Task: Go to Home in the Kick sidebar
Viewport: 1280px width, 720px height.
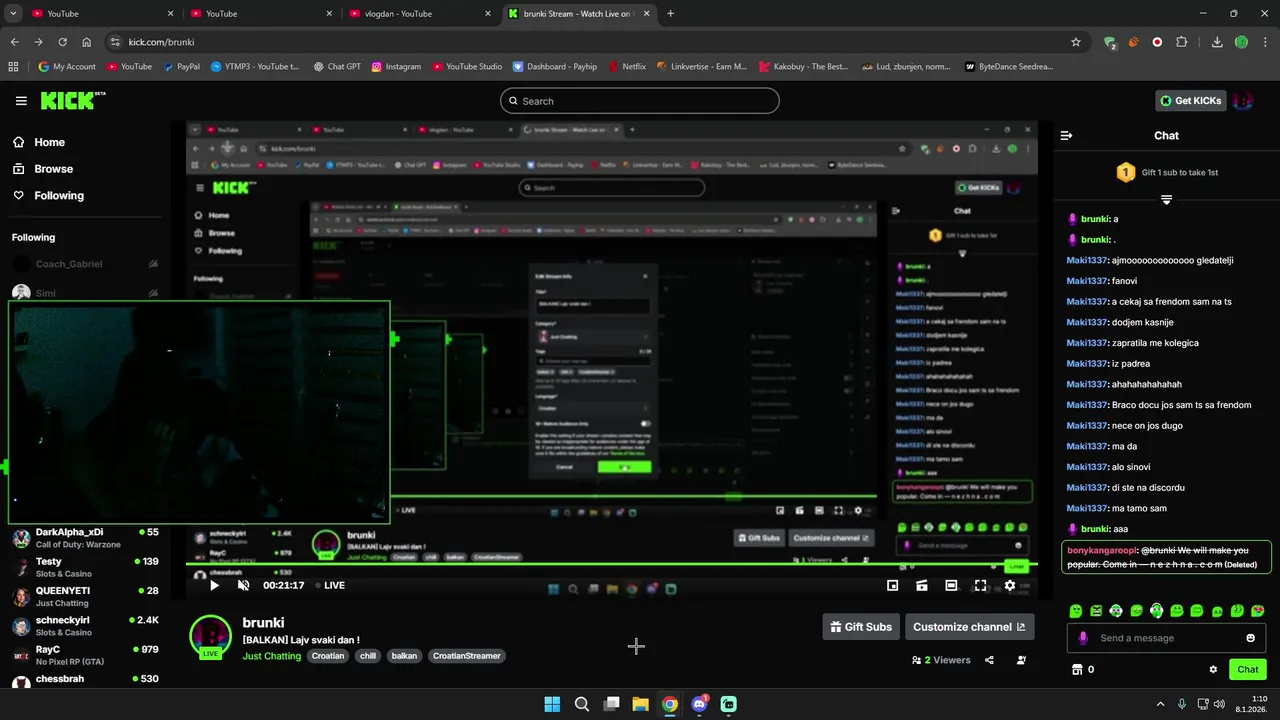Action: [x=40, y=142]
